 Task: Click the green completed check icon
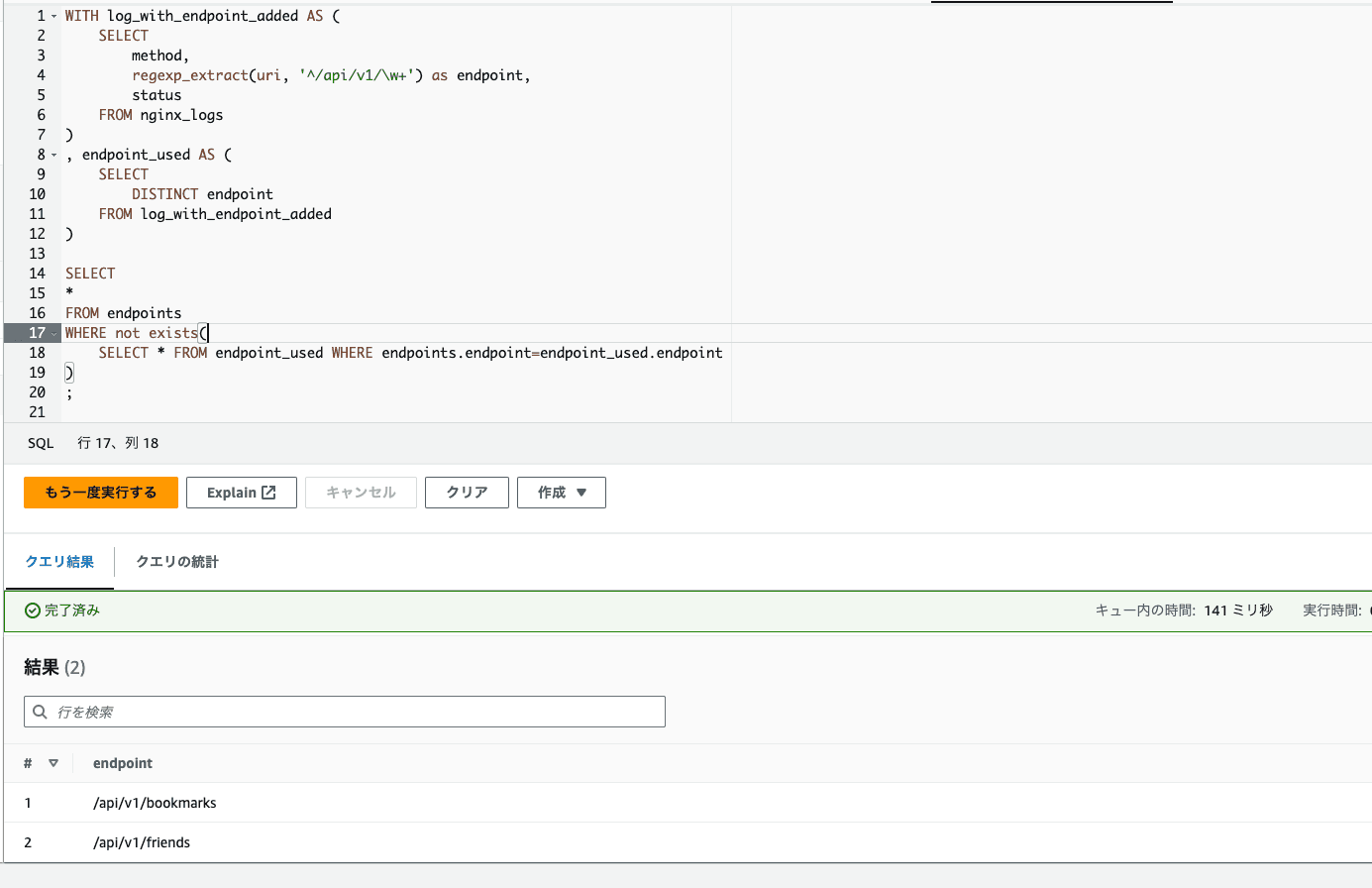click(x=33, y=610)
